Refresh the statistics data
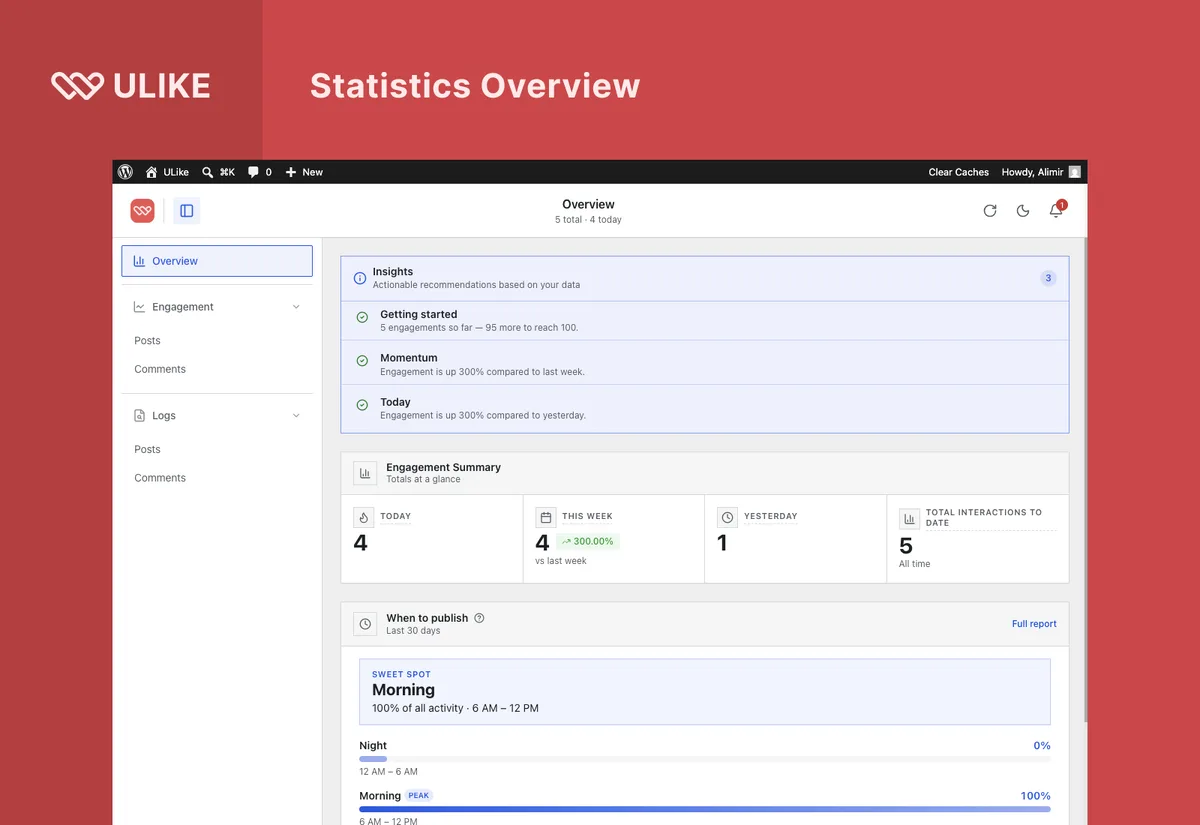 click(x=990, y=211)
